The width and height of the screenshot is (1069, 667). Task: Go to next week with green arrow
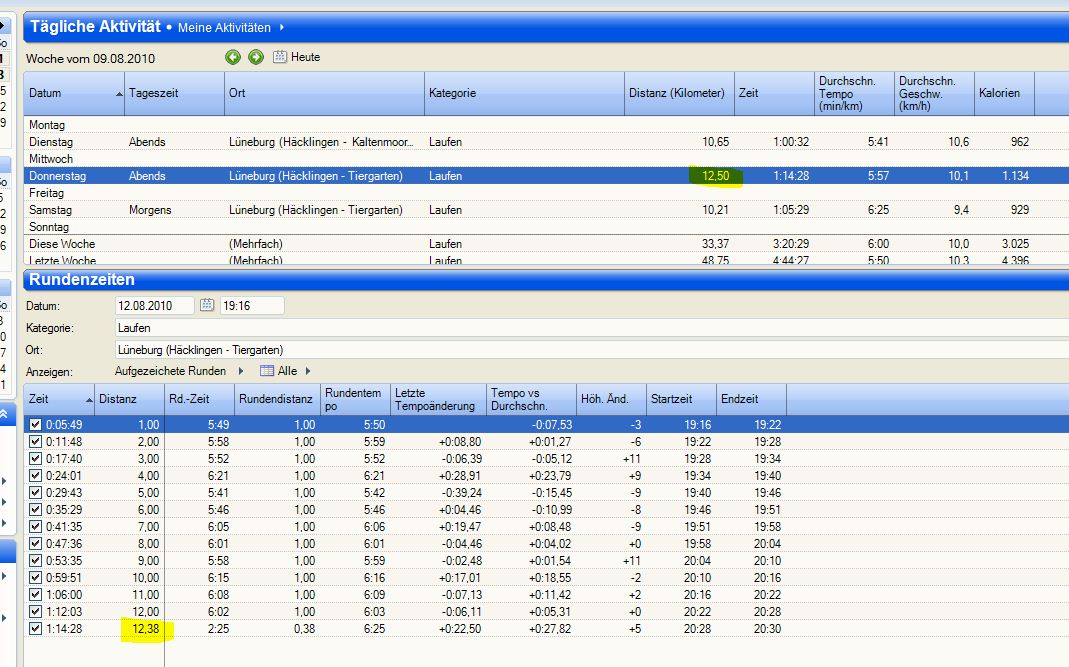point(256,57)
